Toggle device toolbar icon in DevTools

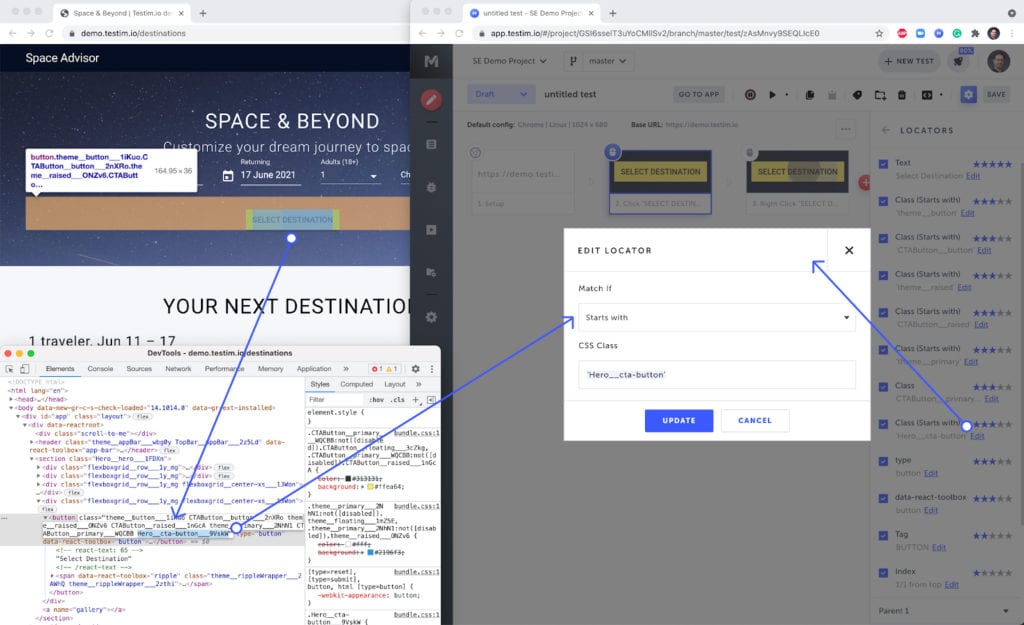coord(24,369)
